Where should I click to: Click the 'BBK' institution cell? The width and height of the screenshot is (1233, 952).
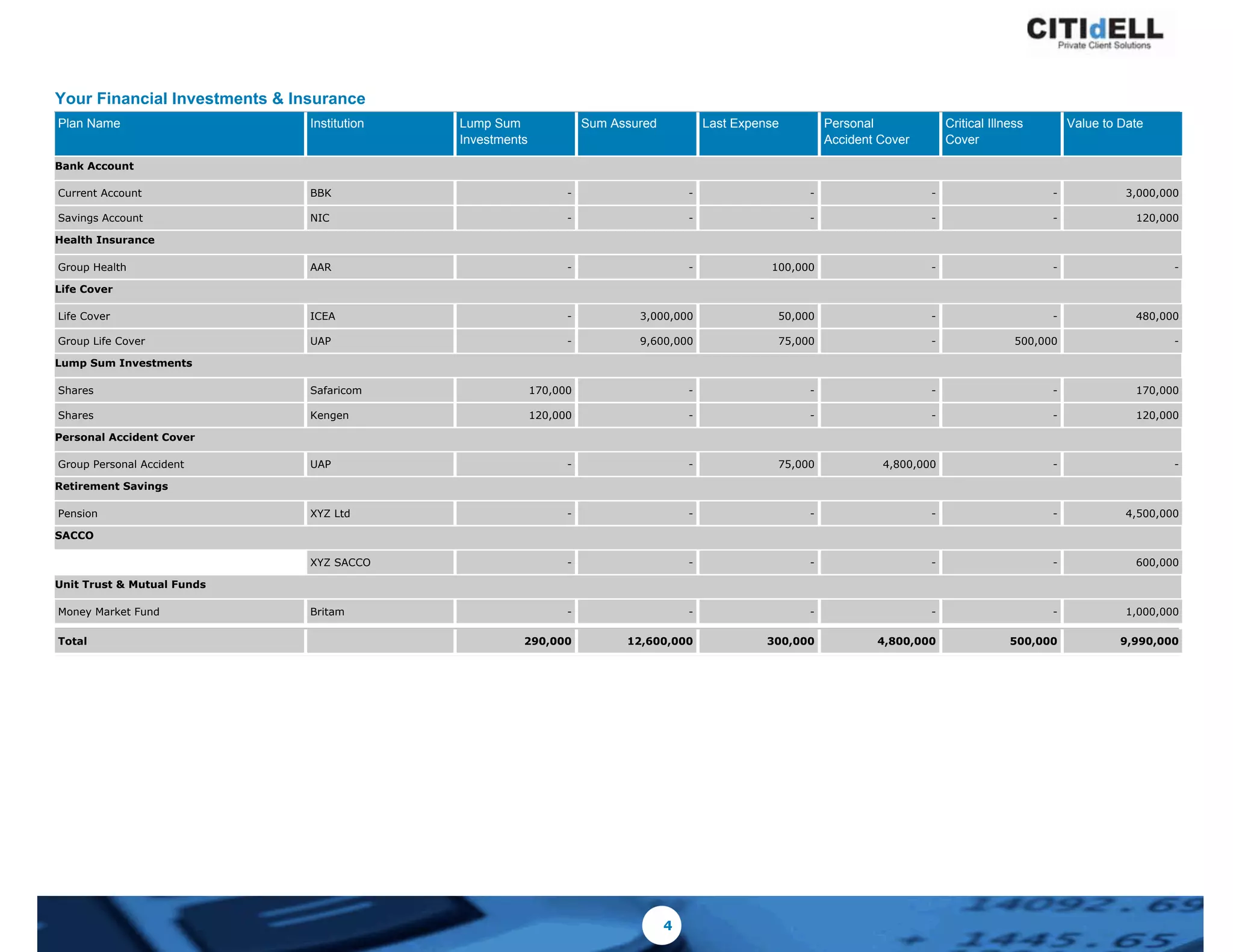[x=380, y=193]
